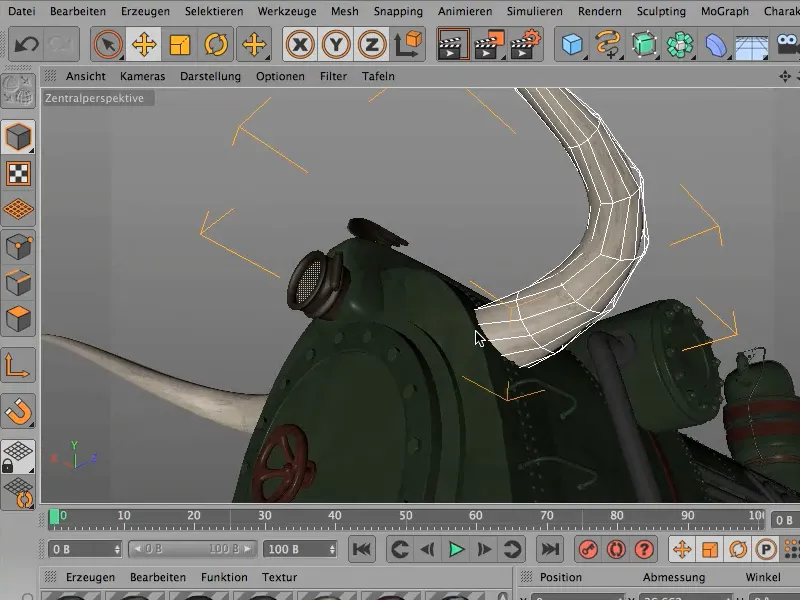Open the Selektieren menu

[214, 11]
